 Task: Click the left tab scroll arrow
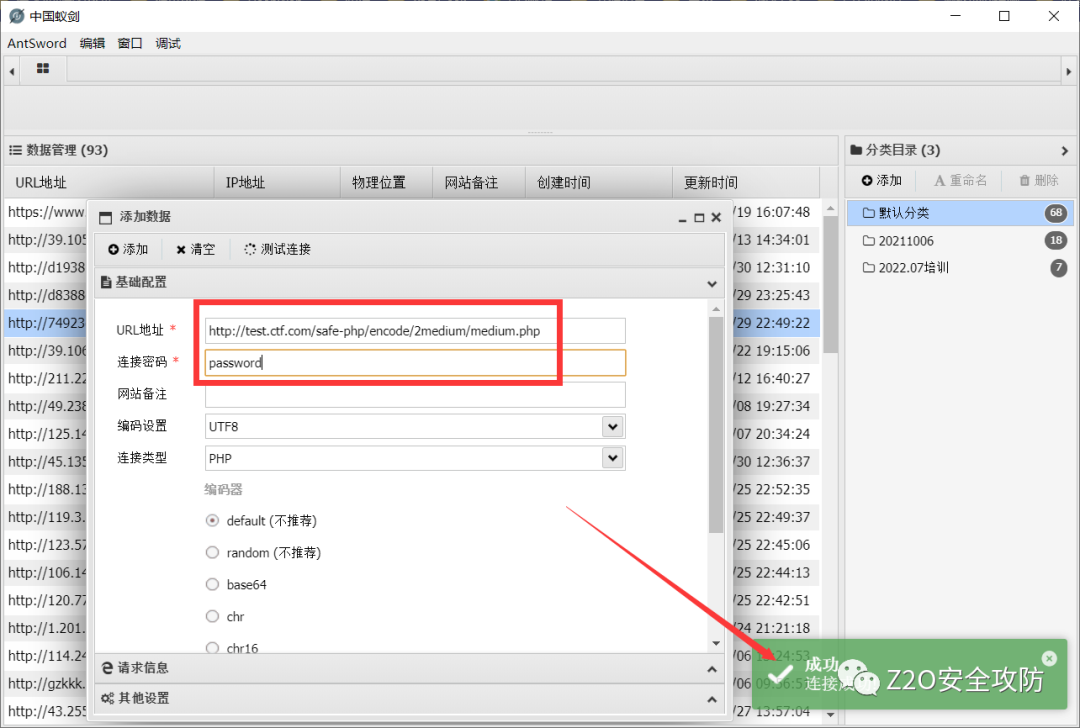click(x=12, y=71)
